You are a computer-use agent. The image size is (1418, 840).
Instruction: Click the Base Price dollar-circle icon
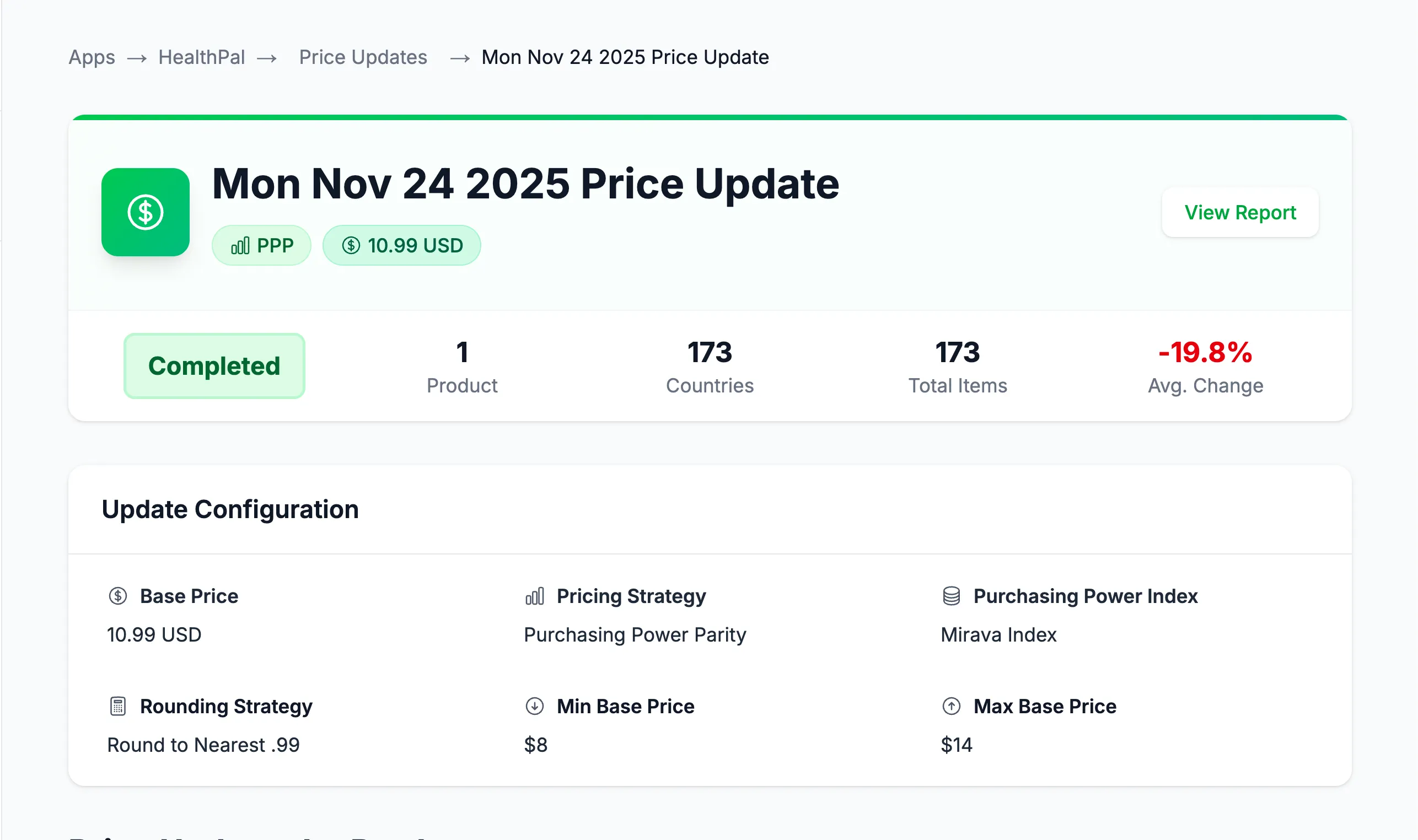coord(118,596)
